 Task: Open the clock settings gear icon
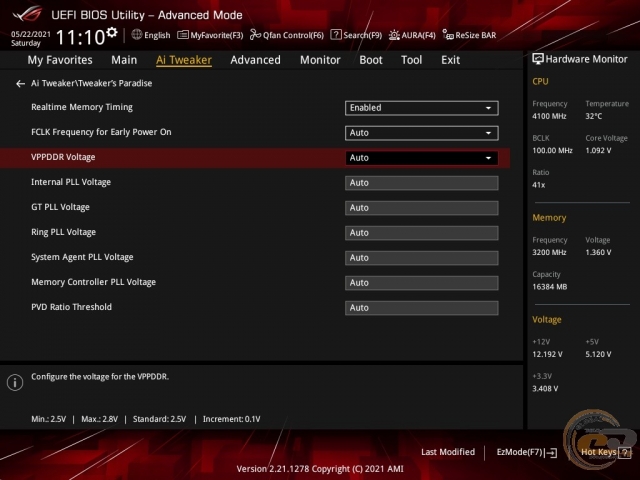coord(111,32)
